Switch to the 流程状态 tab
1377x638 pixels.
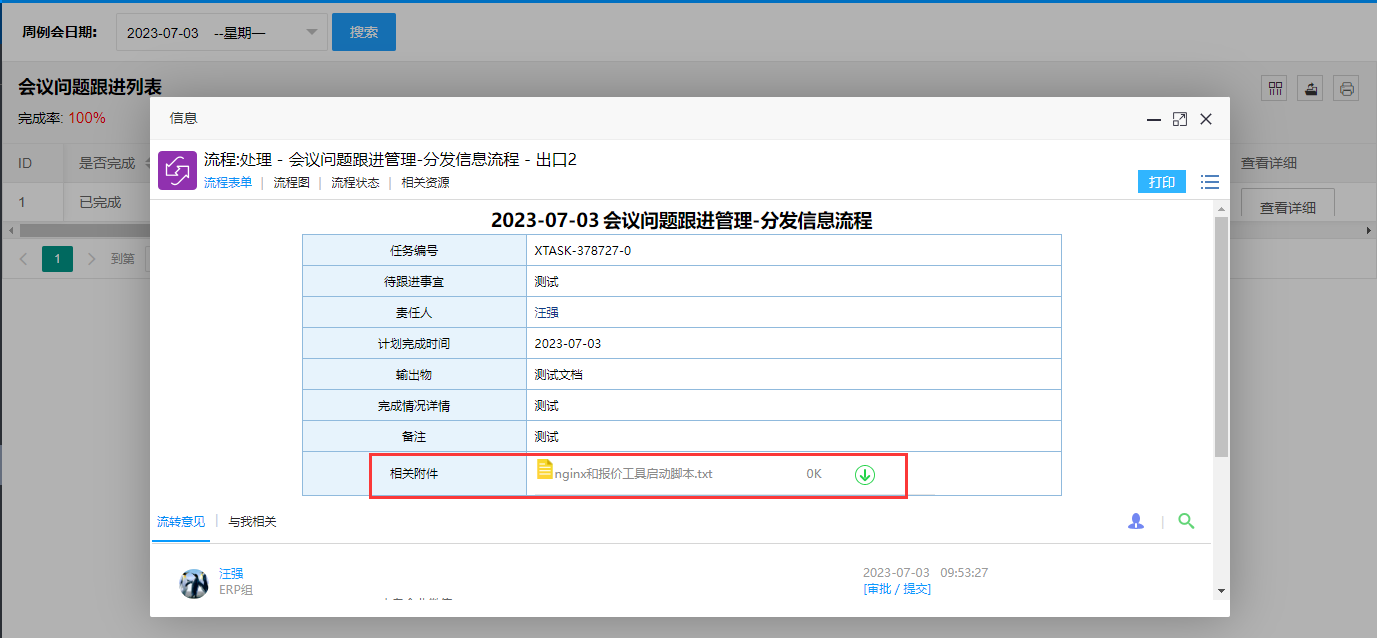tap(355, 183)
